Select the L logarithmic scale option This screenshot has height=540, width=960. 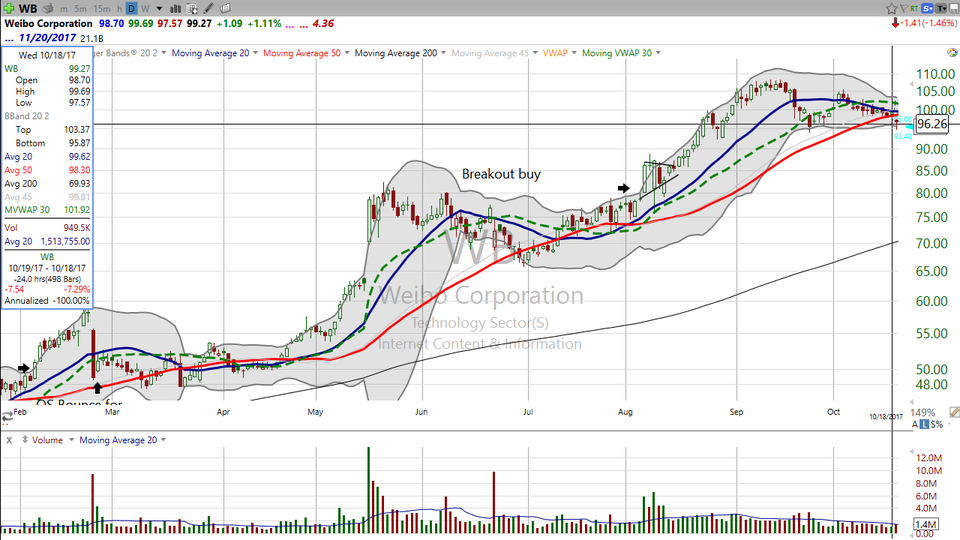coord(924,424)
